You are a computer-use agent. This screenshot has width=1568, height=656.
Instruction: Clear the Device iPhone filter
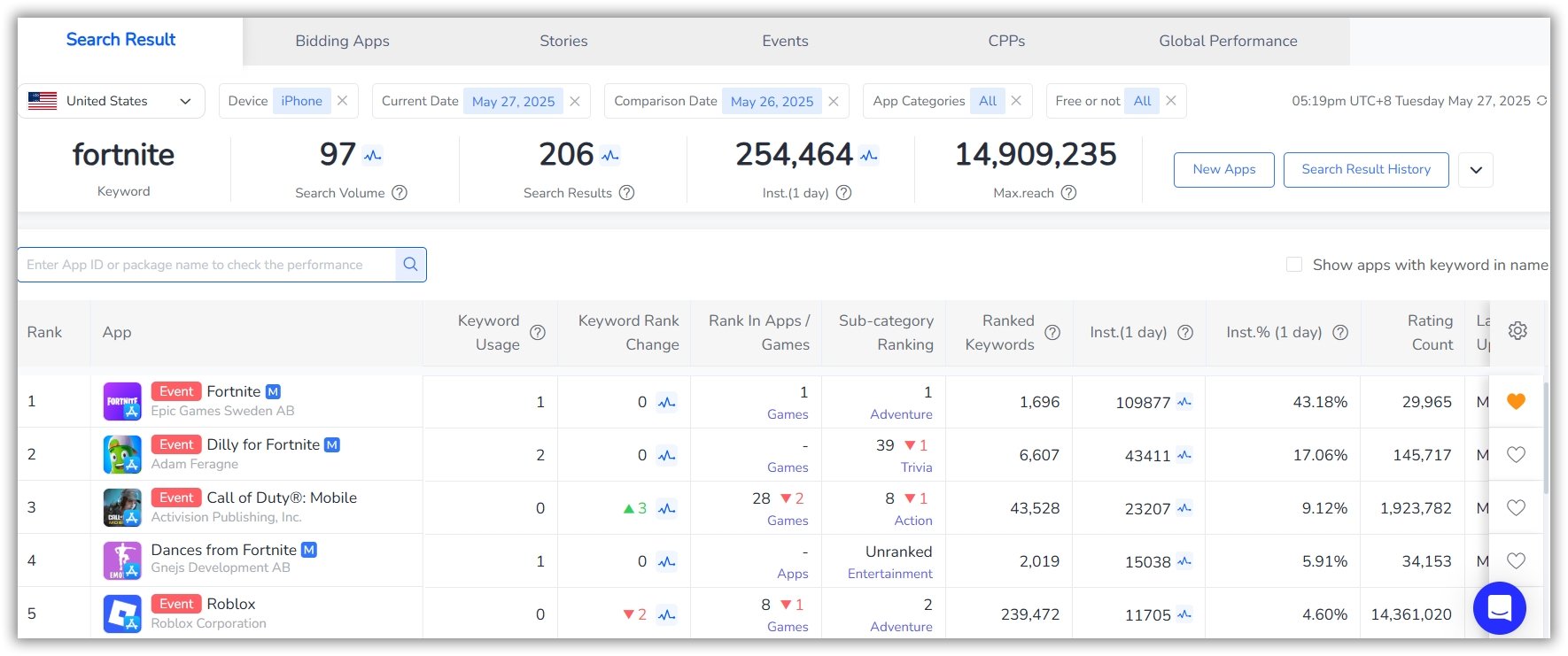tap(343, 101)
